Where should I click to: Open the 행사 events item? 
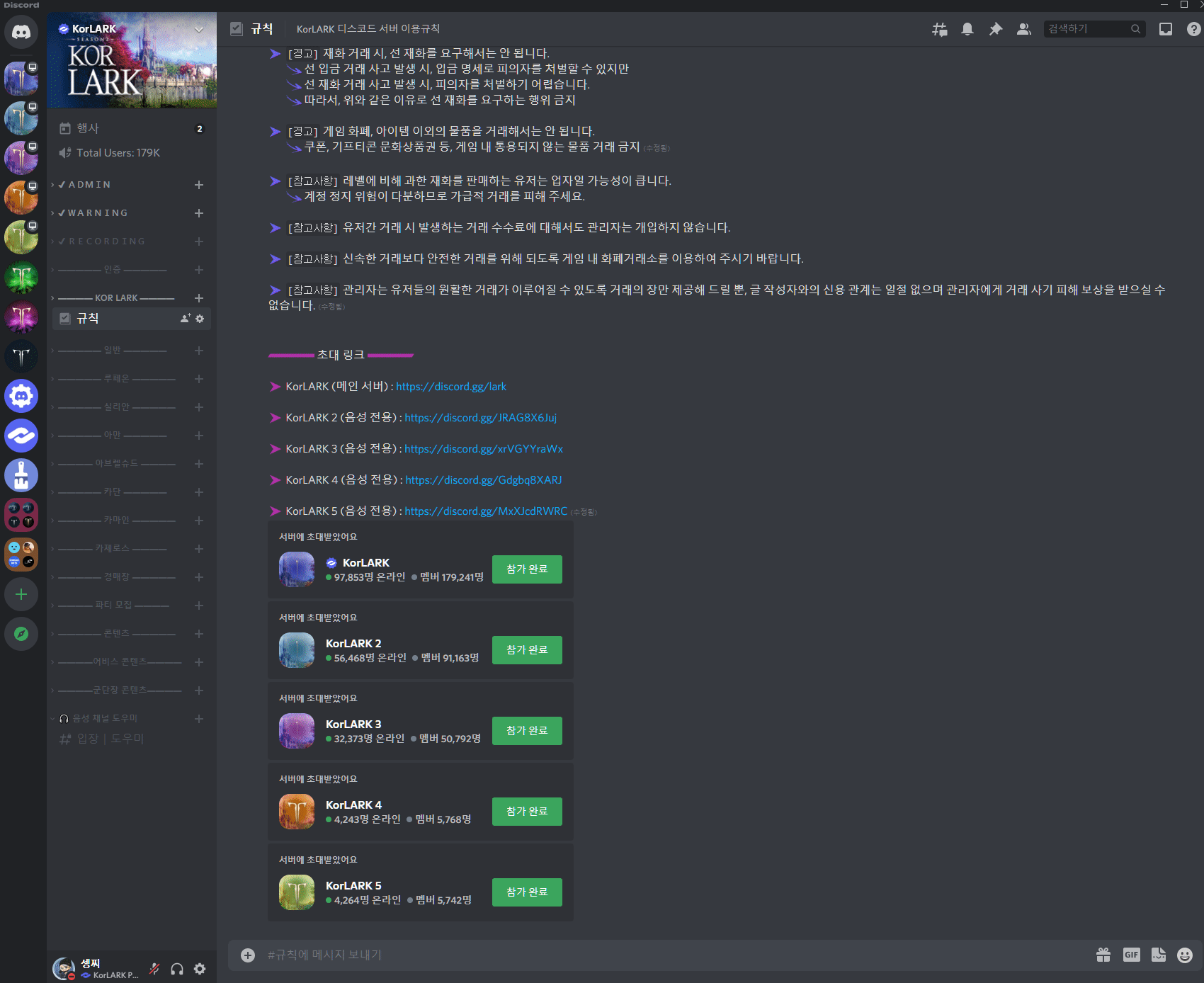(x=88, y=128)
